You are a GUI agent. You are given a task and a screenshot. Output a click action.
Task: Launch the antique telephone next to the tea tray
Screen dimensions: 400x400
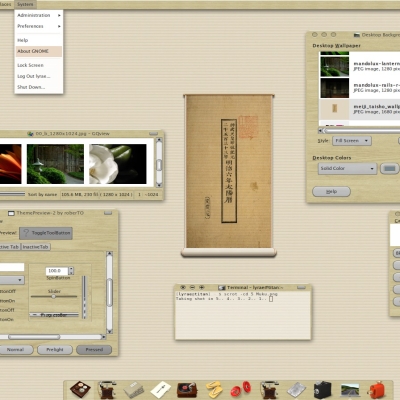[x=107, y=389]
